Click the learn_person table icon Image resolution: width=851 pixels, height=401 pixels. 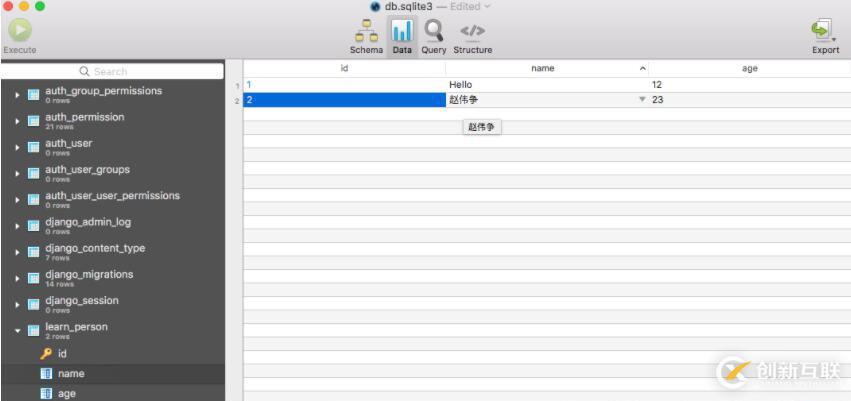click(33, 330)
